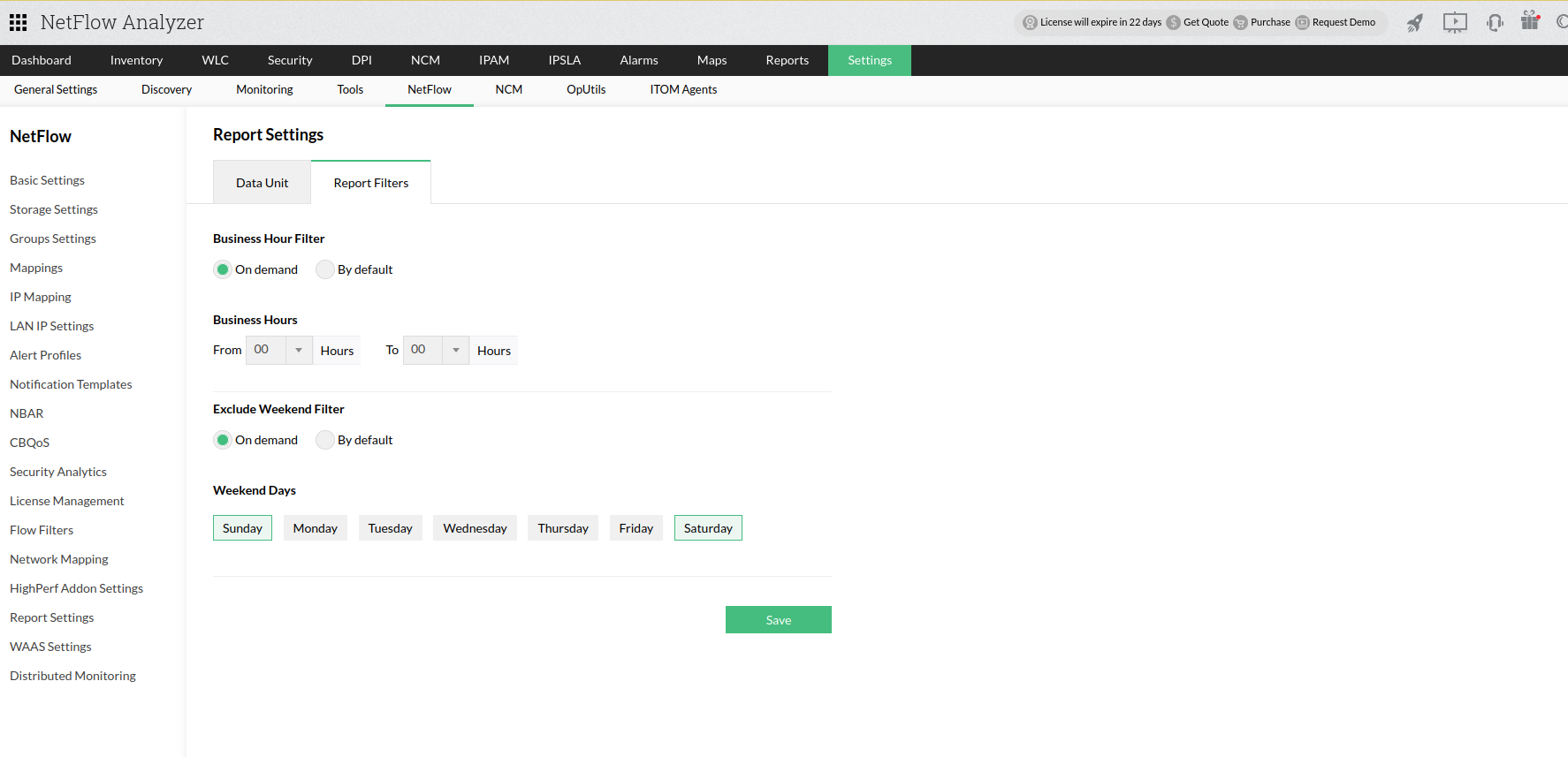Toggle Monday as weekend day
The height and width of the screenshot is (757, 1568).
316,528
